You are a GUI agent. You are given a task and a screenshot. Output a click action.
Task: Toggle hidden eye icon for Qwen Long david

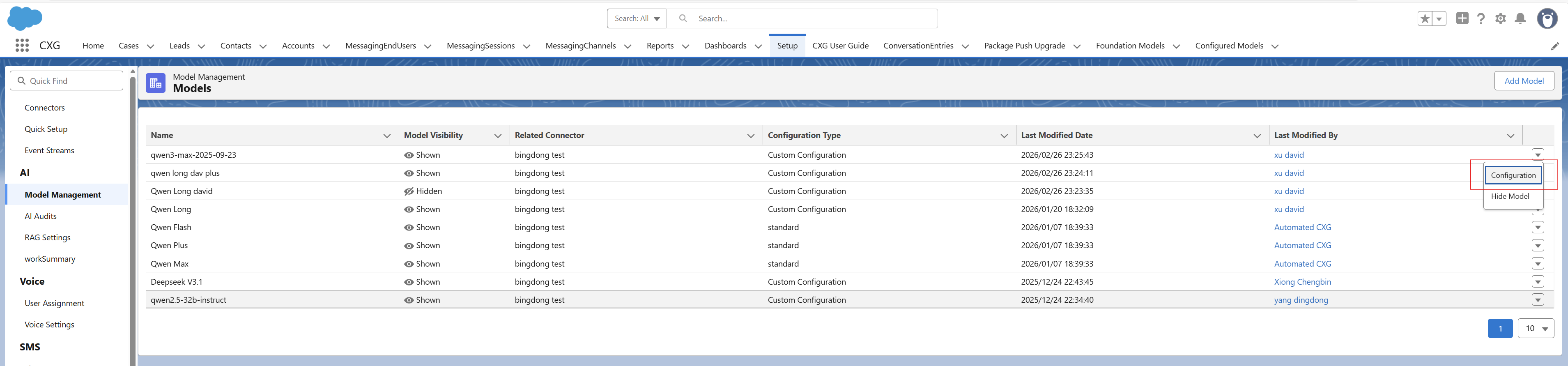[409, 191]
